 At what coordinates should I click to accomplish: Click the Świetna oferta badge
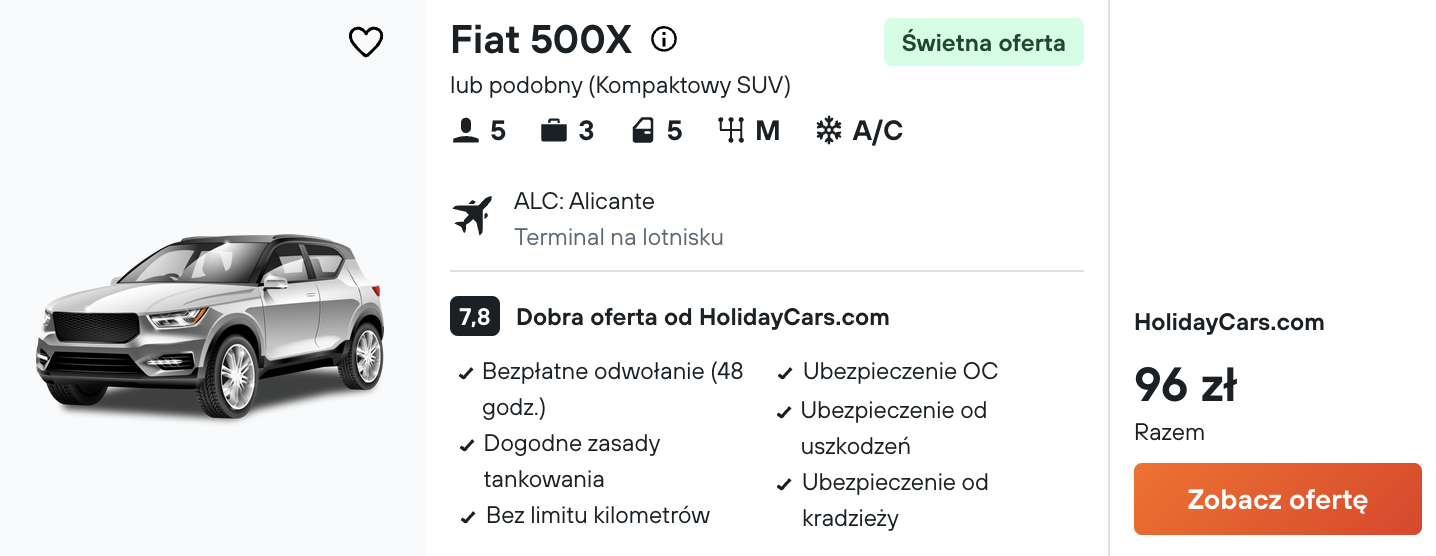984,43
